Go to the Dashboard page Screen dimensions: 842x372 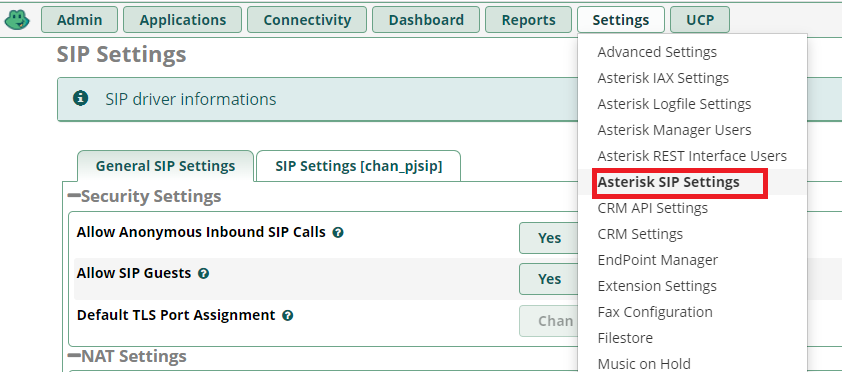426,20
